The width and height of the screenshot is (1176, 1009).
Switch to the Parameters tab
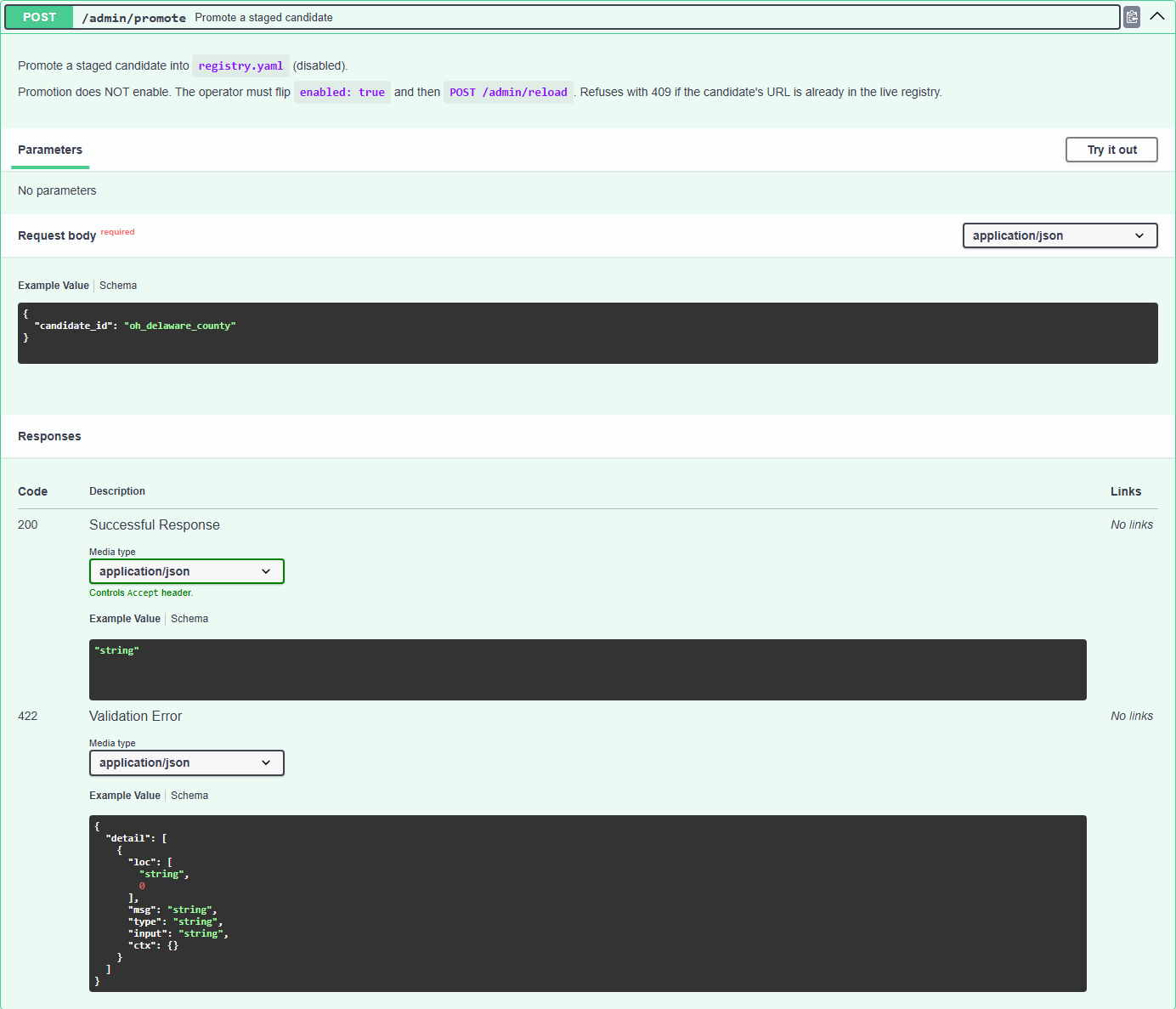coord(50,150)
